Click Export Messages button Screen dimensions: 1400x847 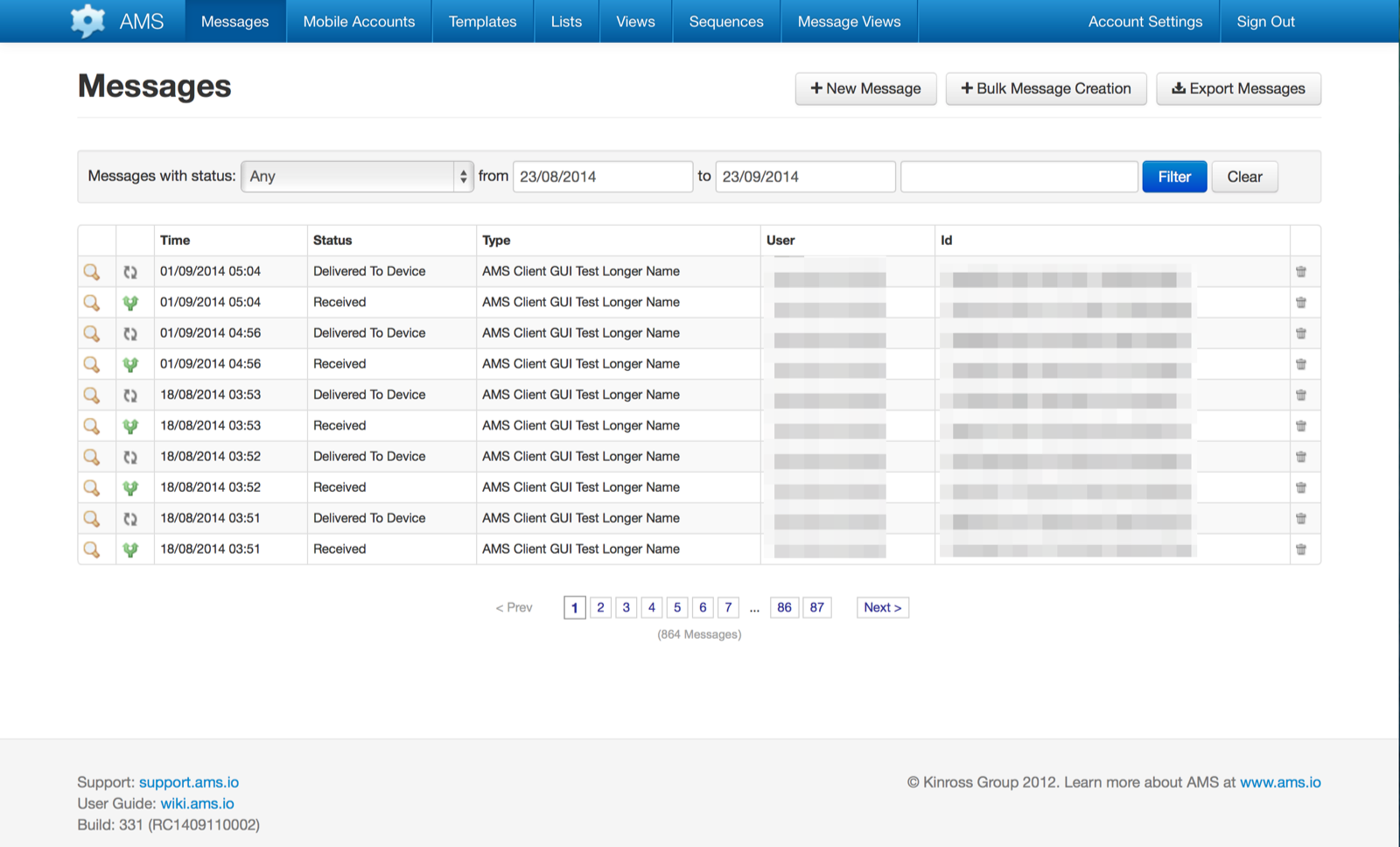tap(1238, 88)
